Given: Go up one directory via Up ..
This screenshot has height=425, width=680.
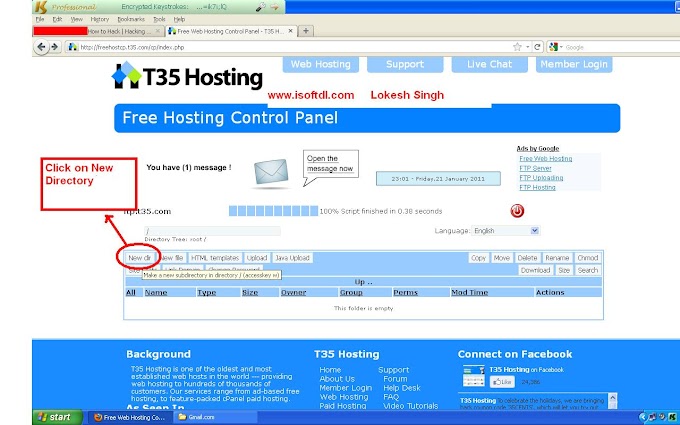Looking at the screenshot, I should point(363,282).
